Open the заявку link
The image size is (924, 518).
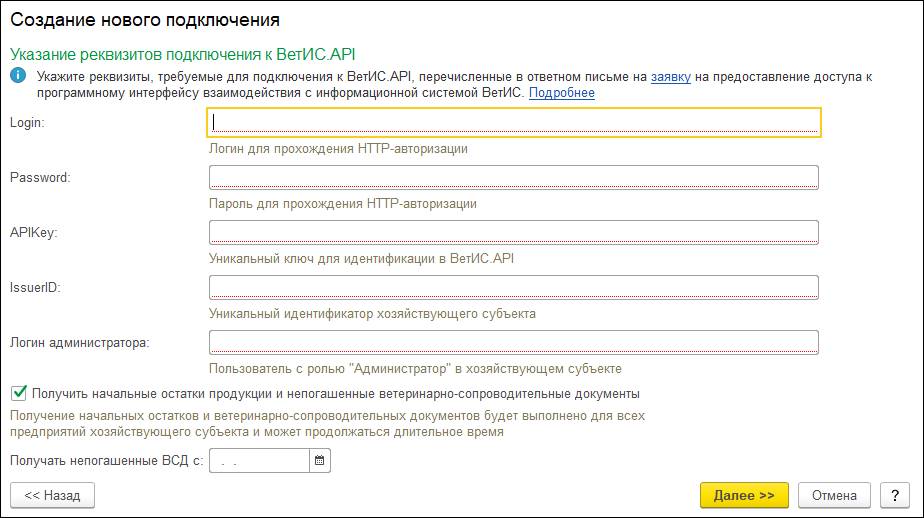coord(671,77)
